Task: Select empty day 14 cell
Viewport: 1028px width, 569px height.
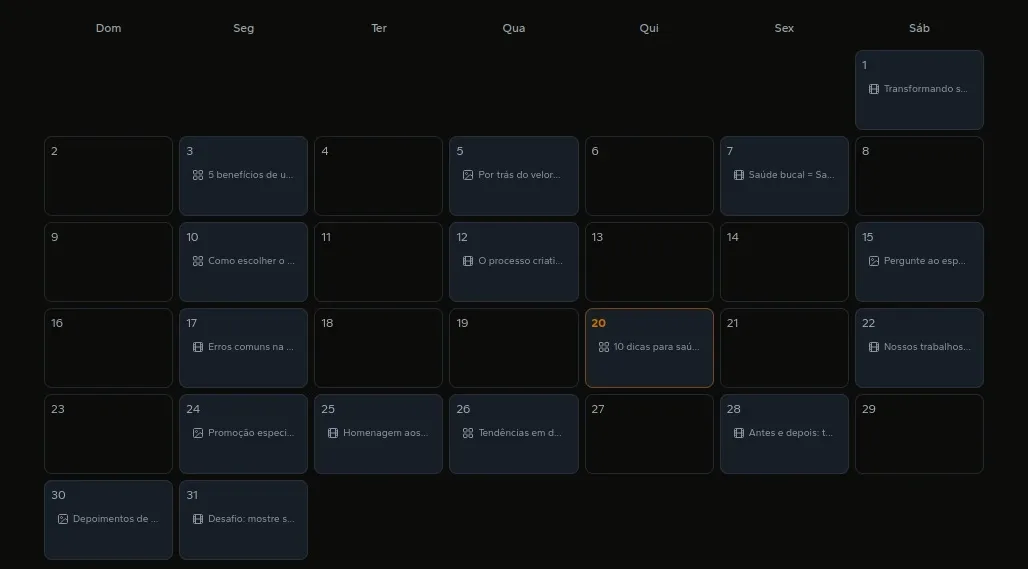Action: point(784,262)
